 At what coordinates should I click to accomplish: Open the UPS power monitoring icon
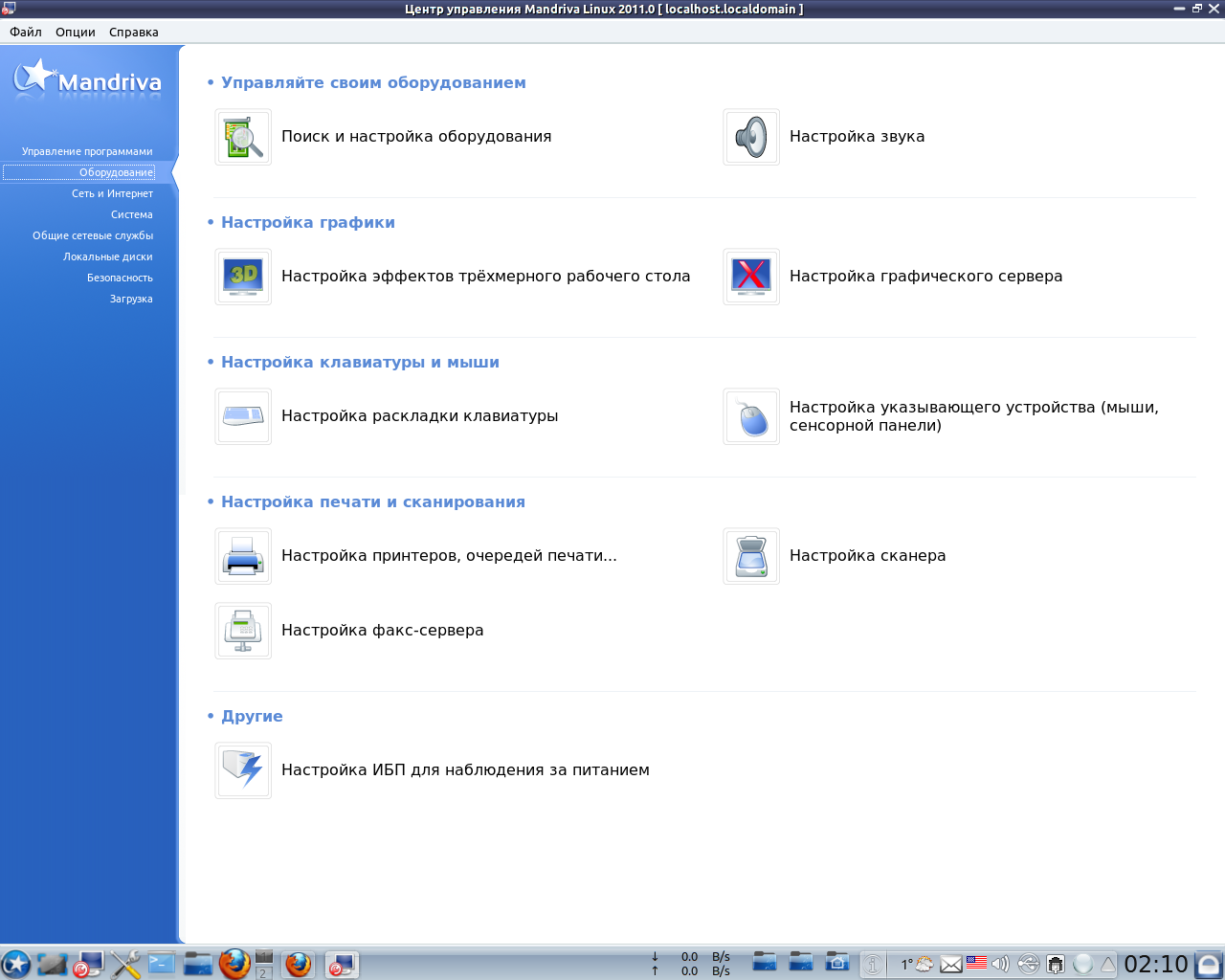point(243,770)
